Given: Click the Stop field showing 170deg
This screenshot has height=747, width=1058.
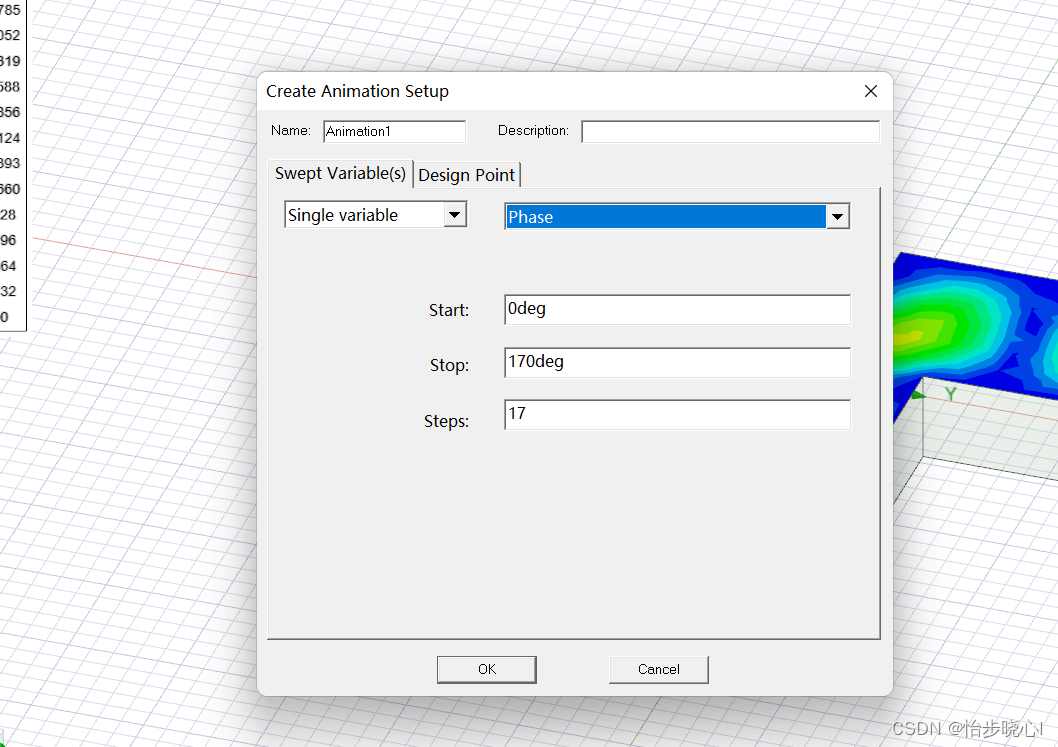Looking at the screenshot, I should point(677,362).
